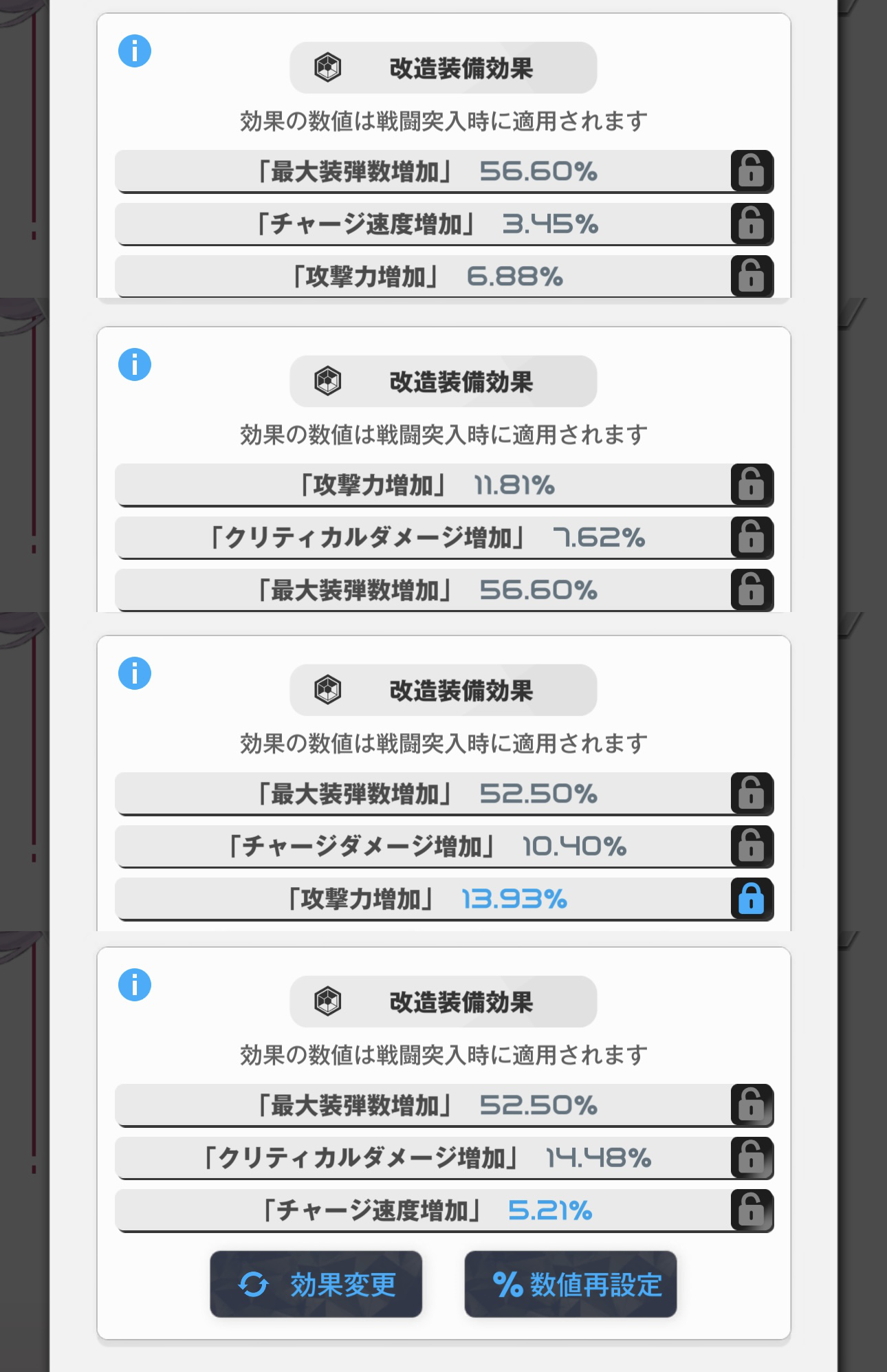887x1372 pixels.
Task: Unlock the blue locked 攻撃力増加 13.93% effect
Action: pyautogui.click(x=751, y=899)
